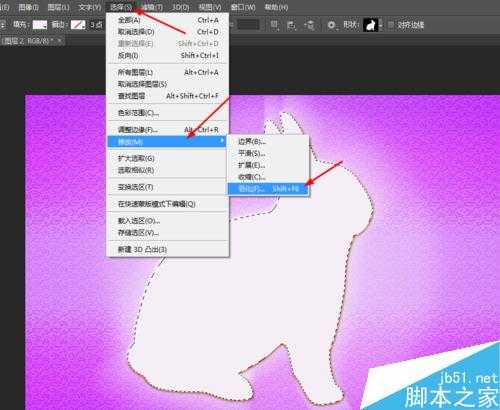Click the path alignment icon
This screenshot has height=410, width=500.
[x=292, y=25]
